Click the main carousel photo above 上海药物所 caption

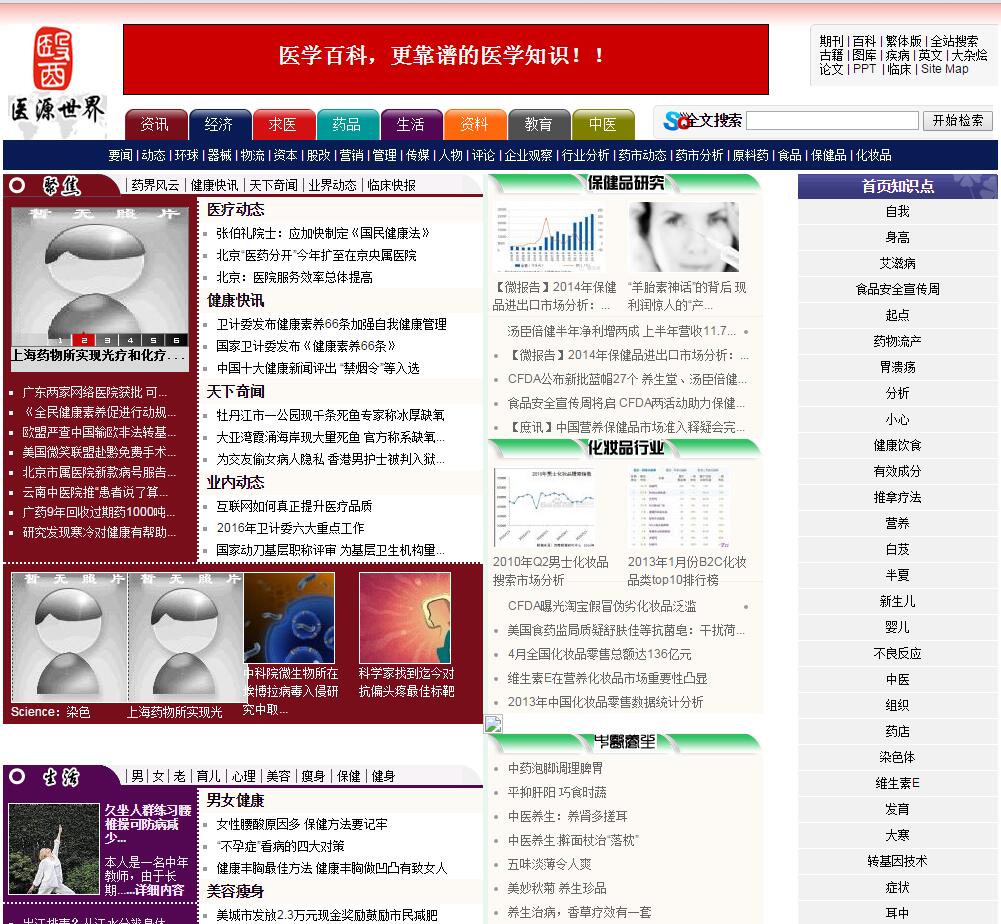click(x=100, y=276)
